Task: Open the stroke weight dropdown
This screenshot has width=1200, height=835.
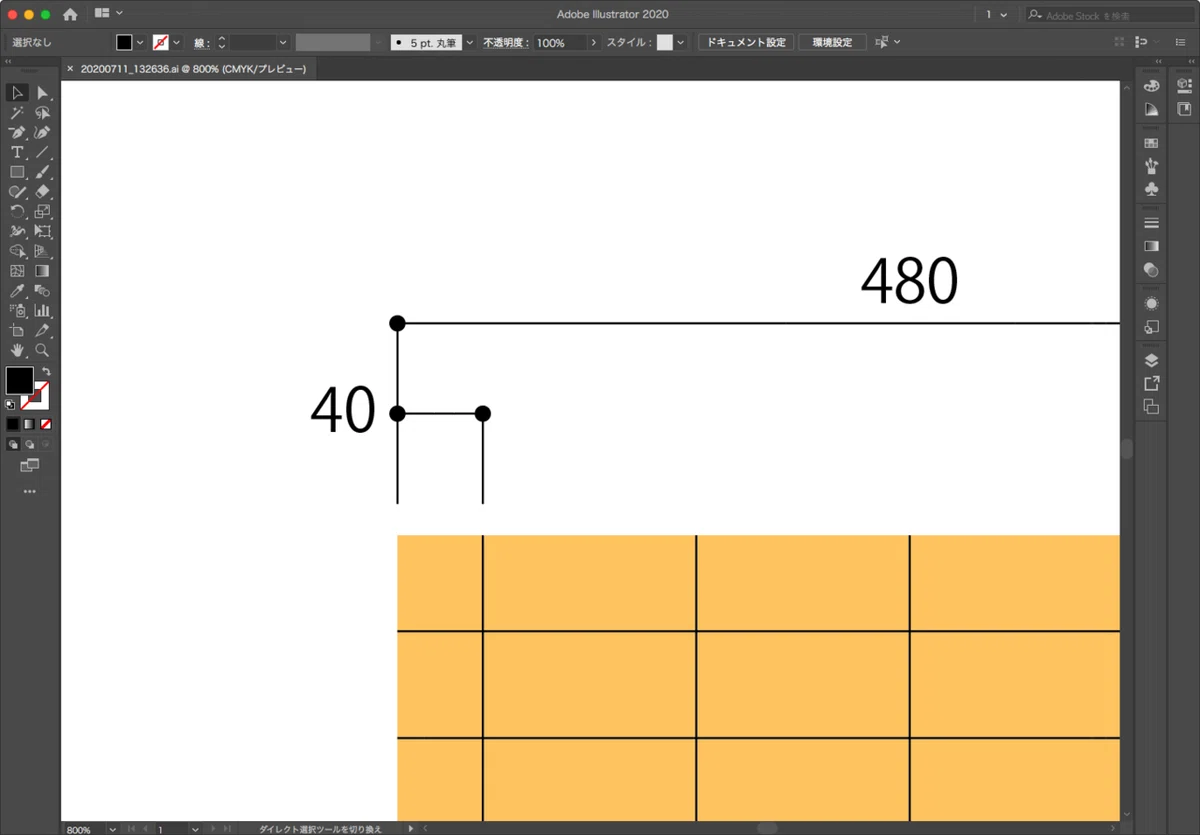Action: pyautogui.click(x=283, y=43)
